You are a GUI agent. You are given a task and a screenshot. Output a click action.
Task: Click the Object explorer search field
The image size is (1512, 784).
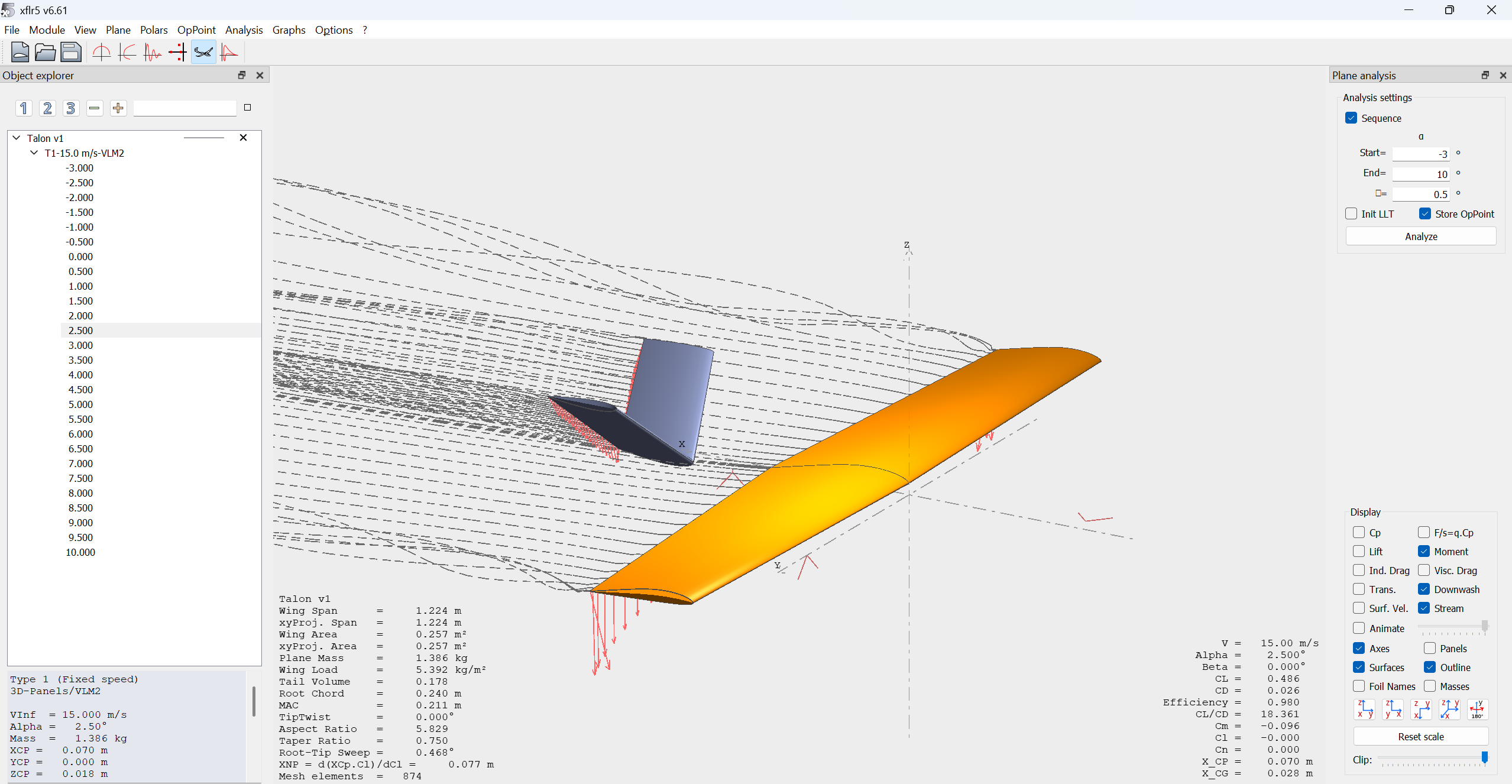184,108
